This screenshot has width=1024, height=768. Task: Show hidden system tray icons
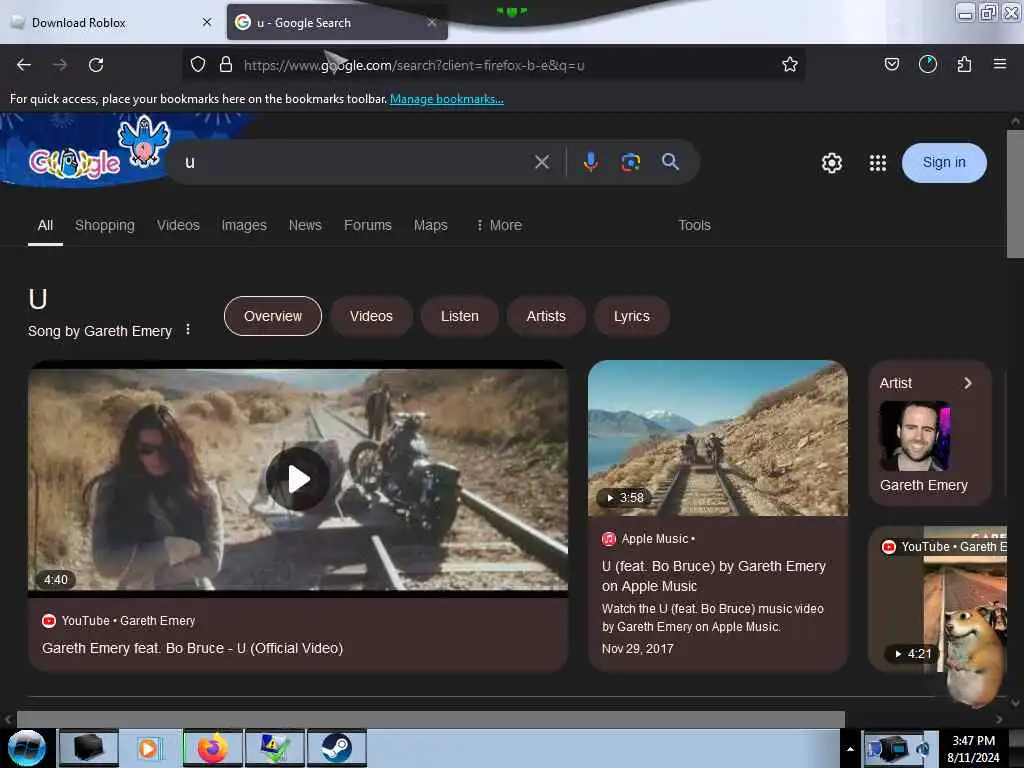(850, 749)
